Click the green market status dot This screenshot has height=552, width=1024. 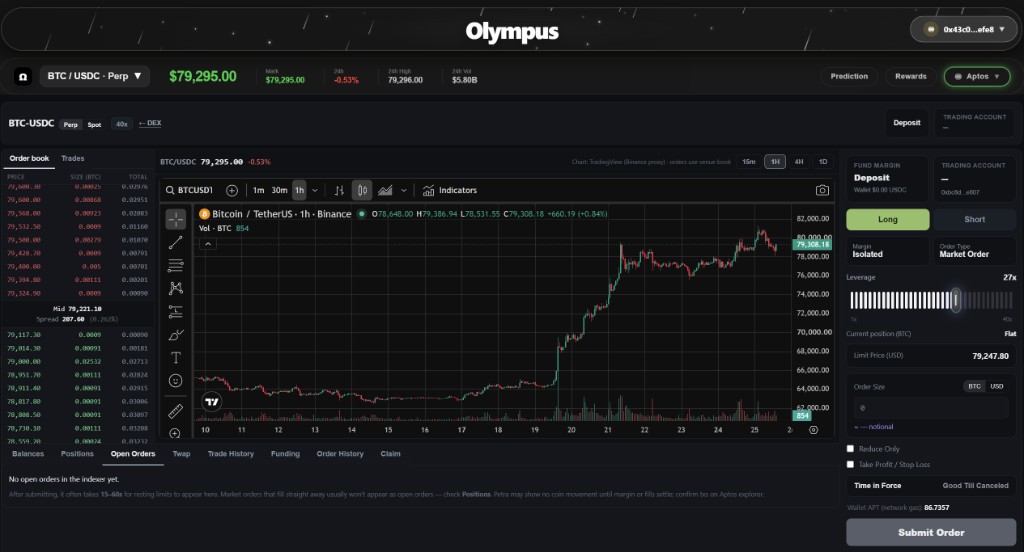coord(361,214)
